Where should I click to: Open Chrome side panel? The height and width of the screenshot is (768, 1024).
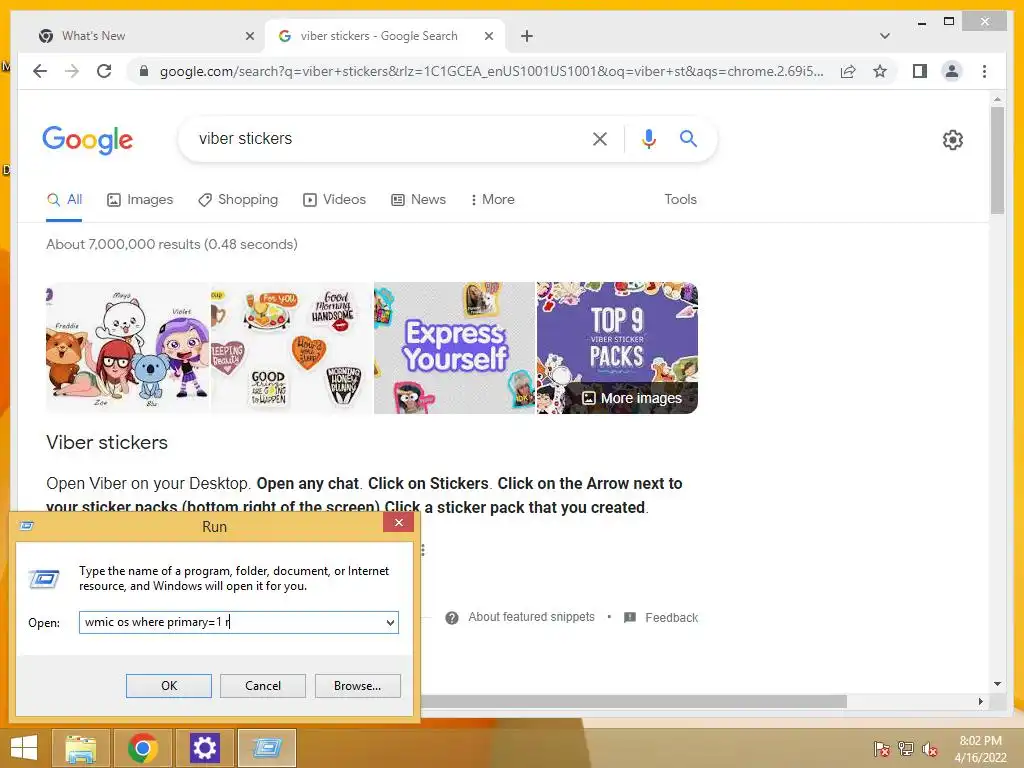pos(920,71)
